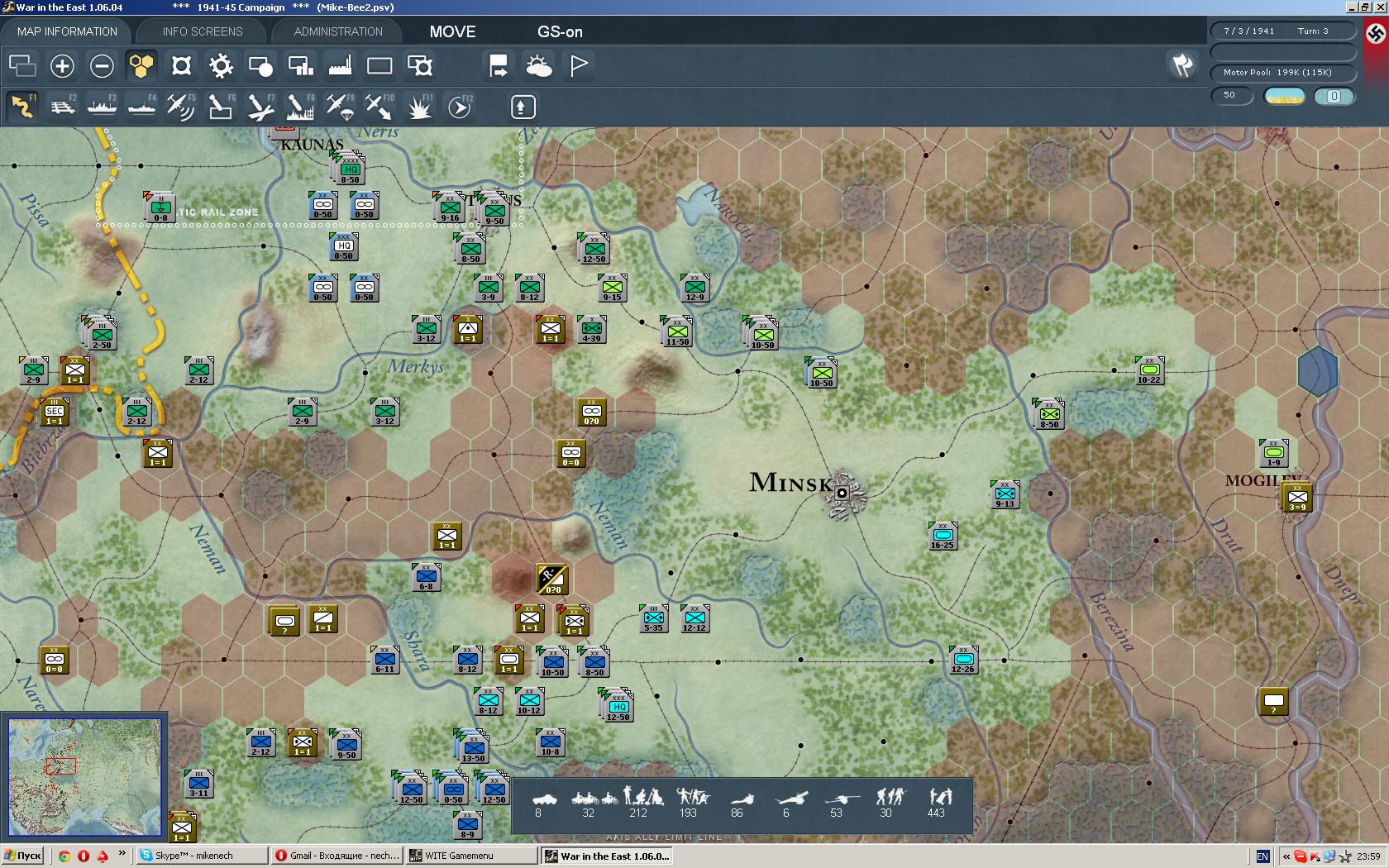Select the SEC 1=1 unit counter
The image size is (1389, 868).
(x=55, y=412)
